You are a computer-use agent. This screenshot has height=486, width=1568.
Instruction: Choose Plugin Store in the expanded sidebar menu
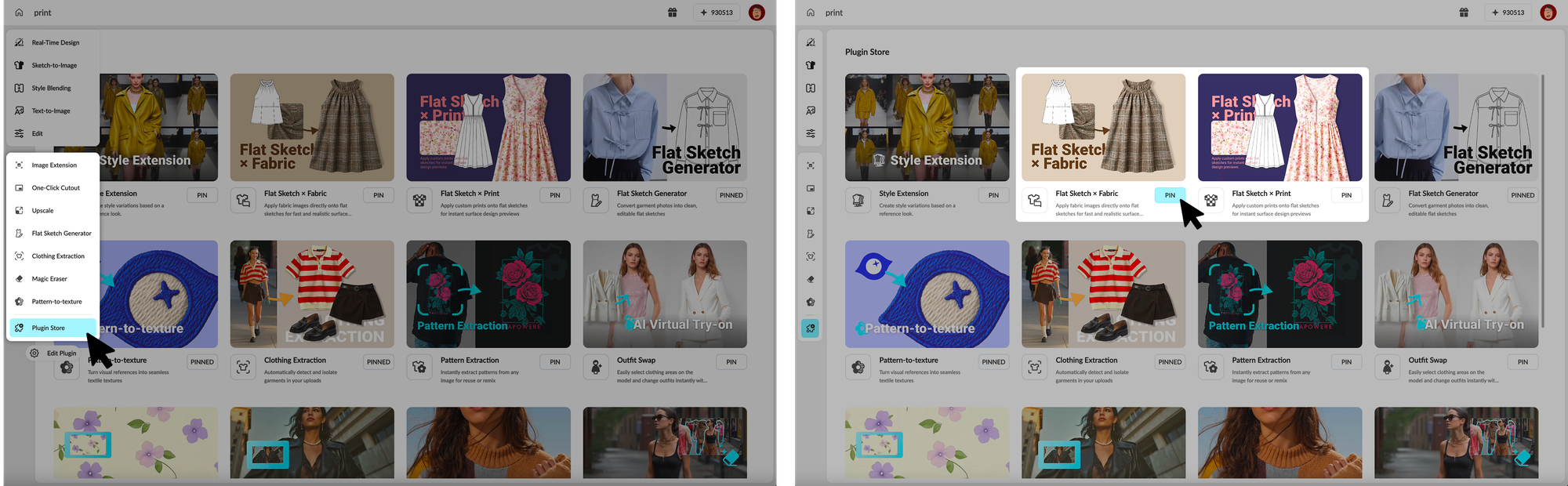click(x=49, y=328)
